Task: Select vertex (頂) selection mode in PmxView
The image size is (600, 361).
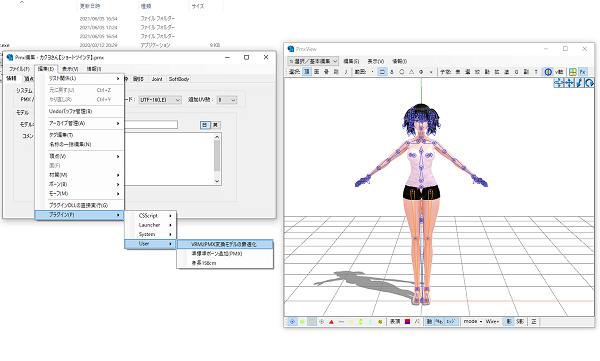Action: click(x=307, y=72)
